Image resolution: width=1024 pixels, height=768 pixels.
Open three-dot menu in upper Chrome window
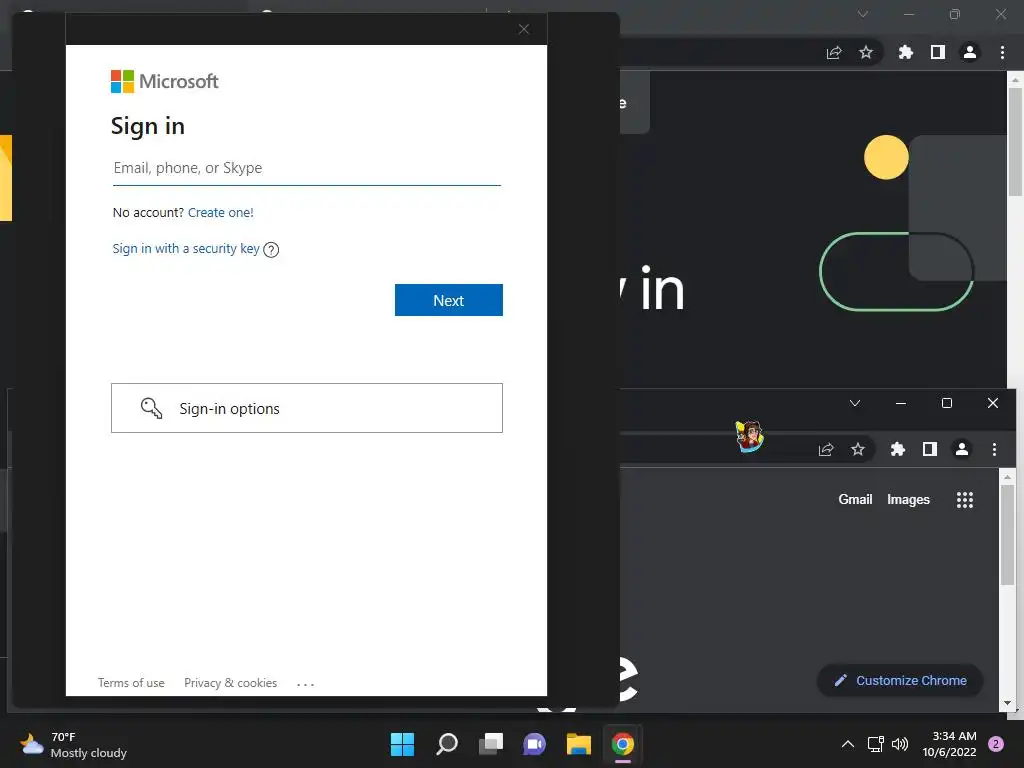click(x=1002, y=52)
